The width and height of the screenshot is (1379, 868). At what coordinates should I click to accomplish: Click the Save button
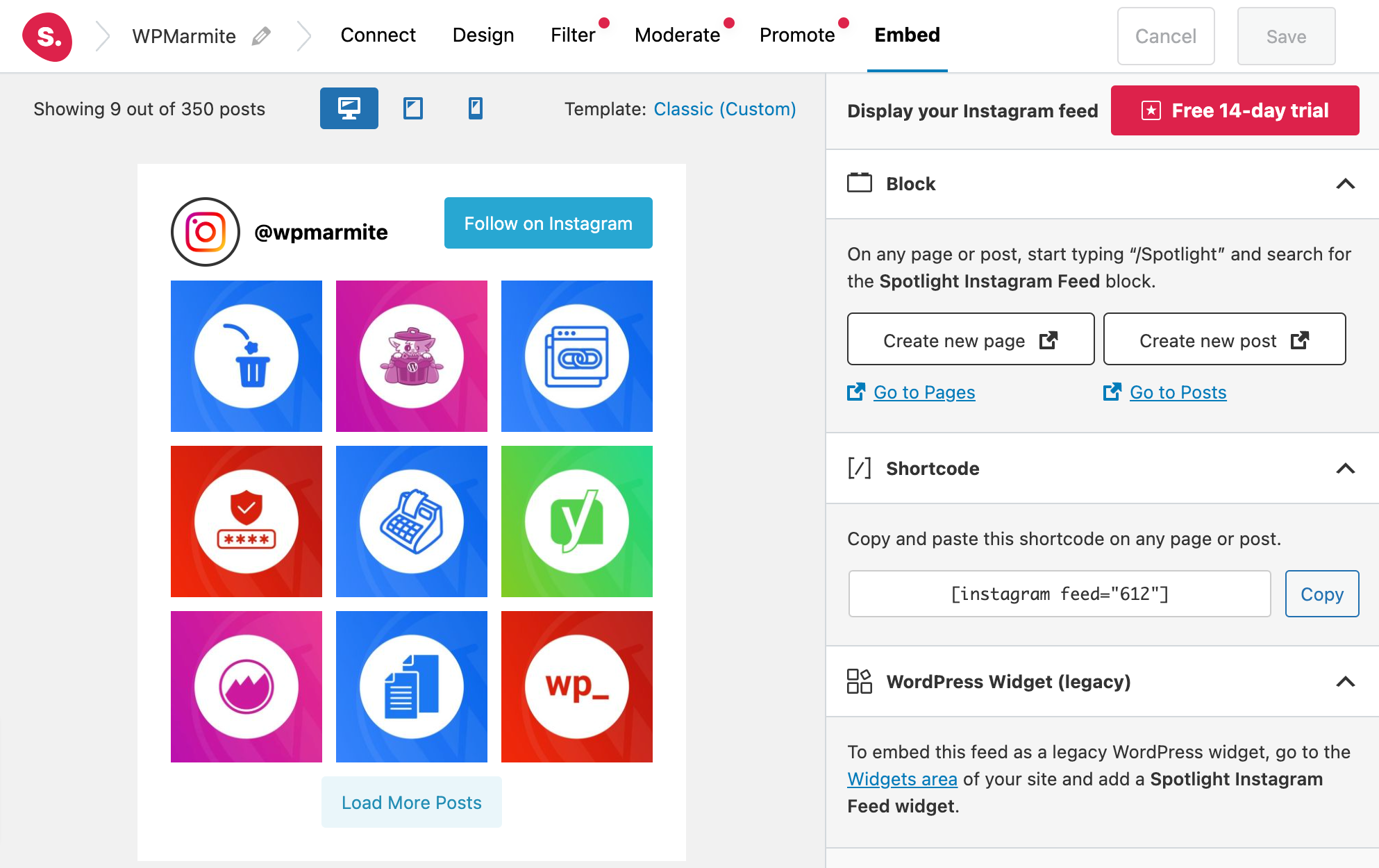(x=1286, y=36)
